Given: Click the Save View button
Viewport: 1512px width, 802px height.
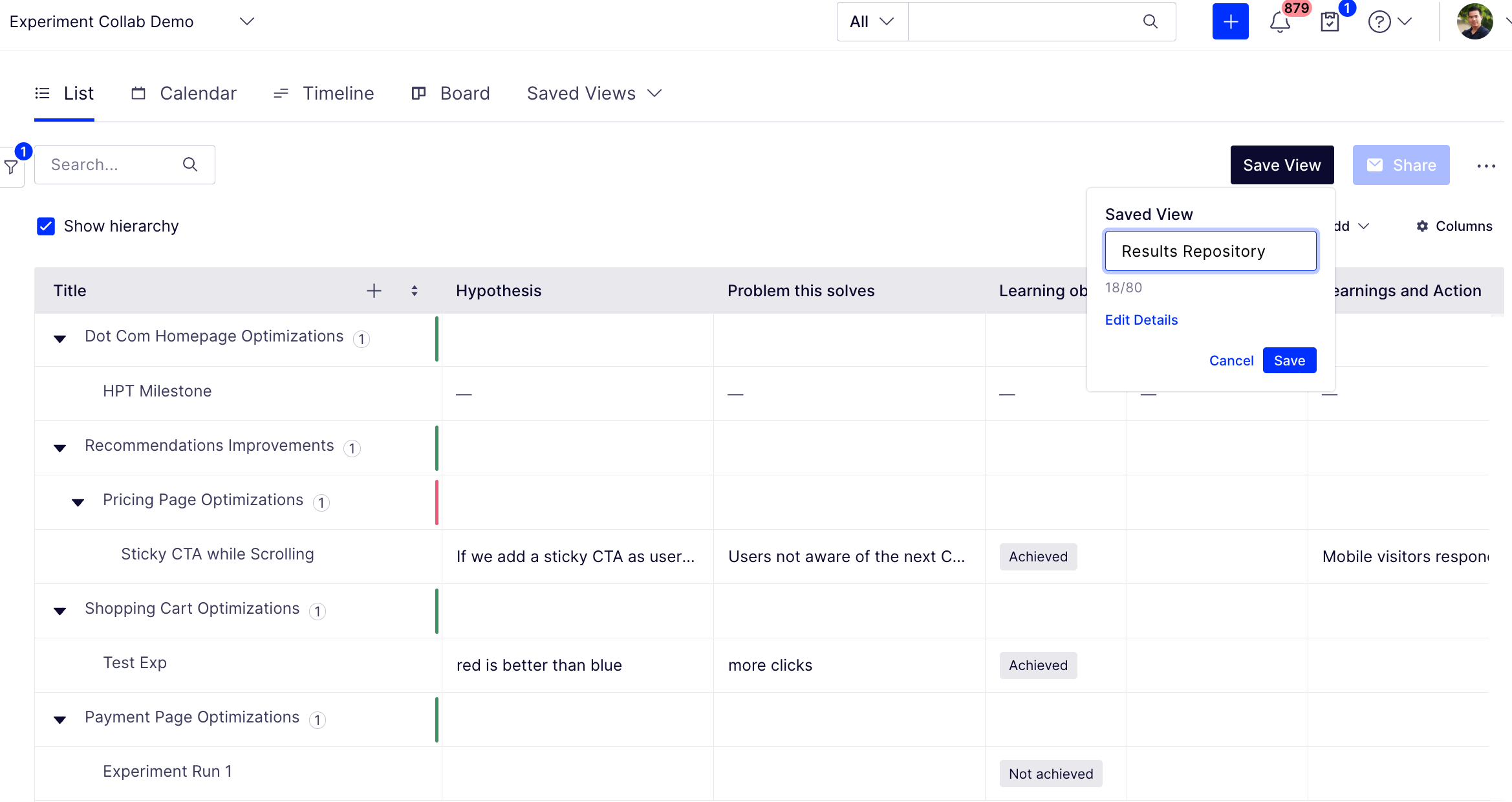Looking at the screenshot, I should point(1282,165).
